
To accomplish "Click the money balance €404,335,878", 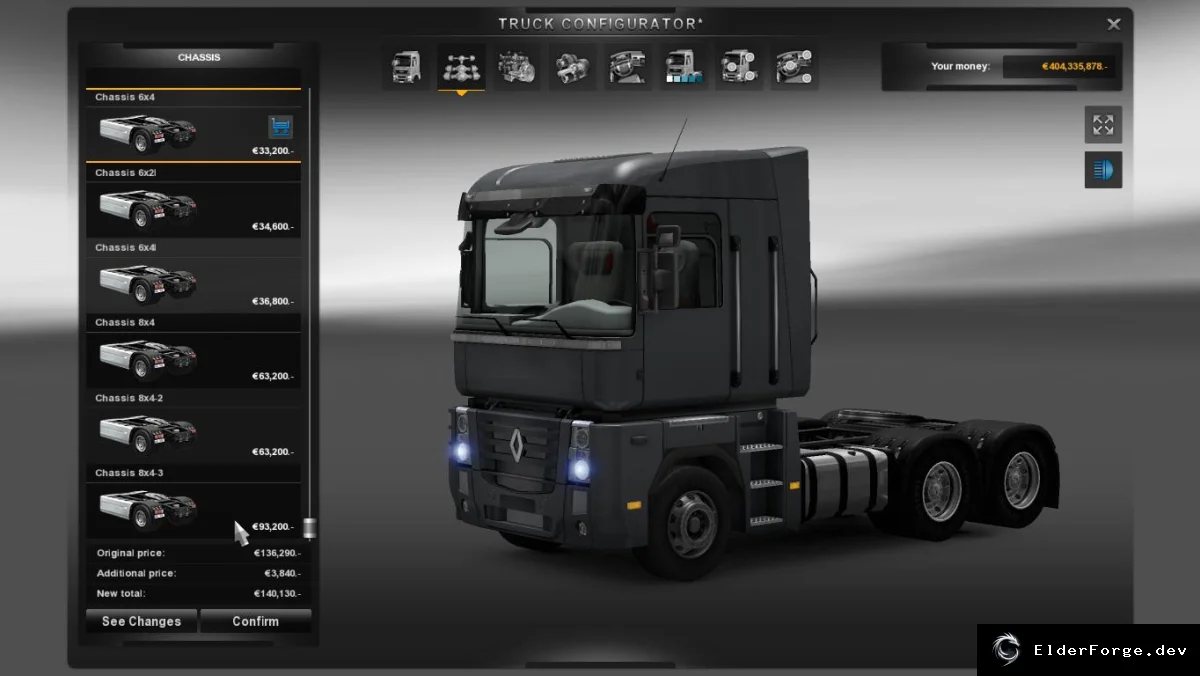I will click(1075, 66).
